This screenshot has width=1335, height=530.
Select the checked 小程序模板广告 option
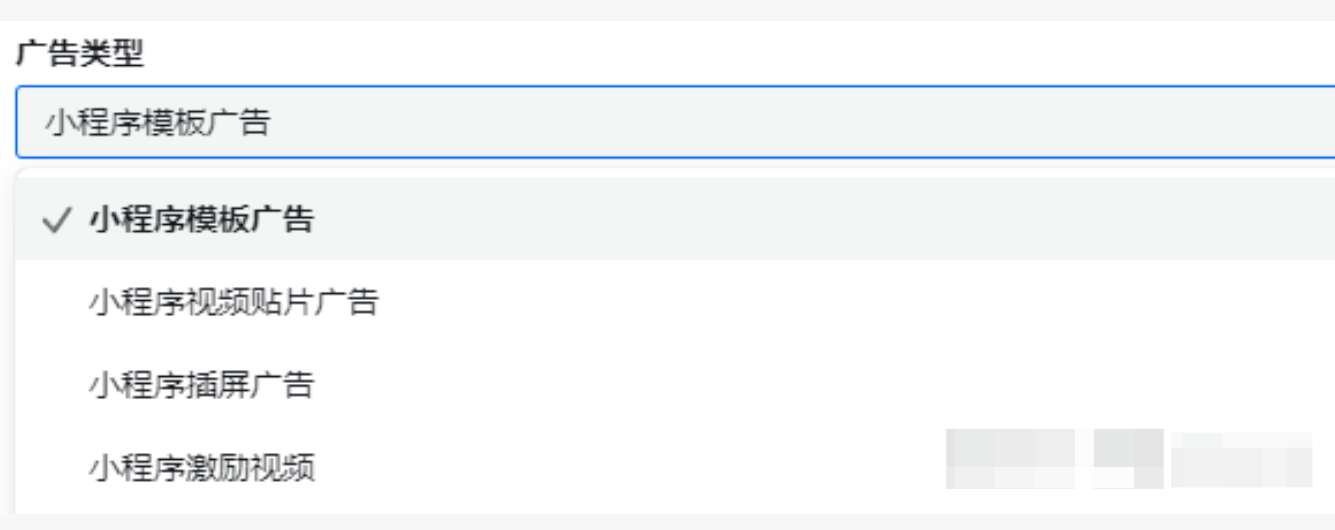[x=201, y=220]
